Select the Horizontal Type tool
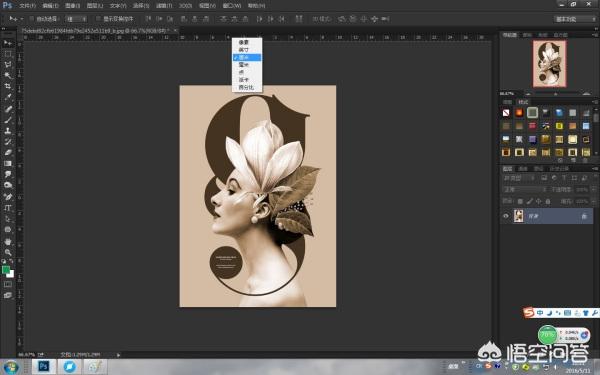 [x=8, y=208]
